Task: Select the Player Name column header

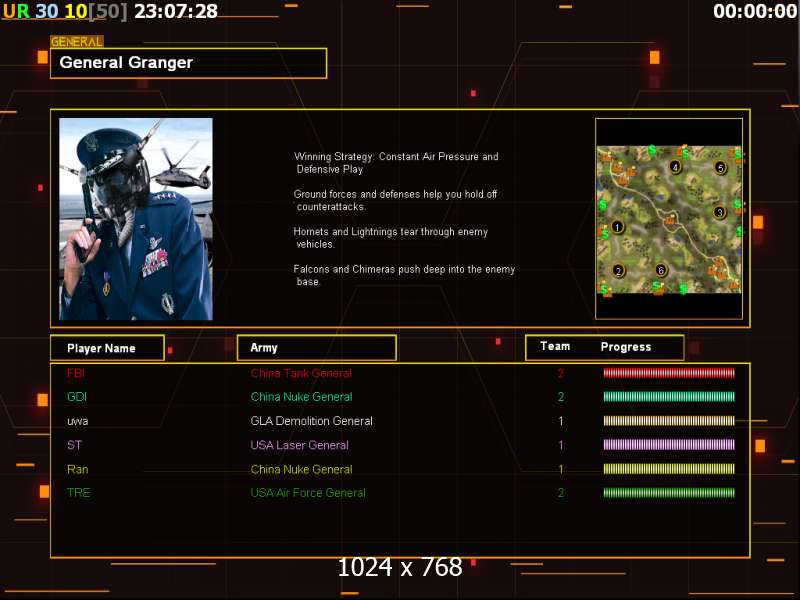Action: pos(107,348)
